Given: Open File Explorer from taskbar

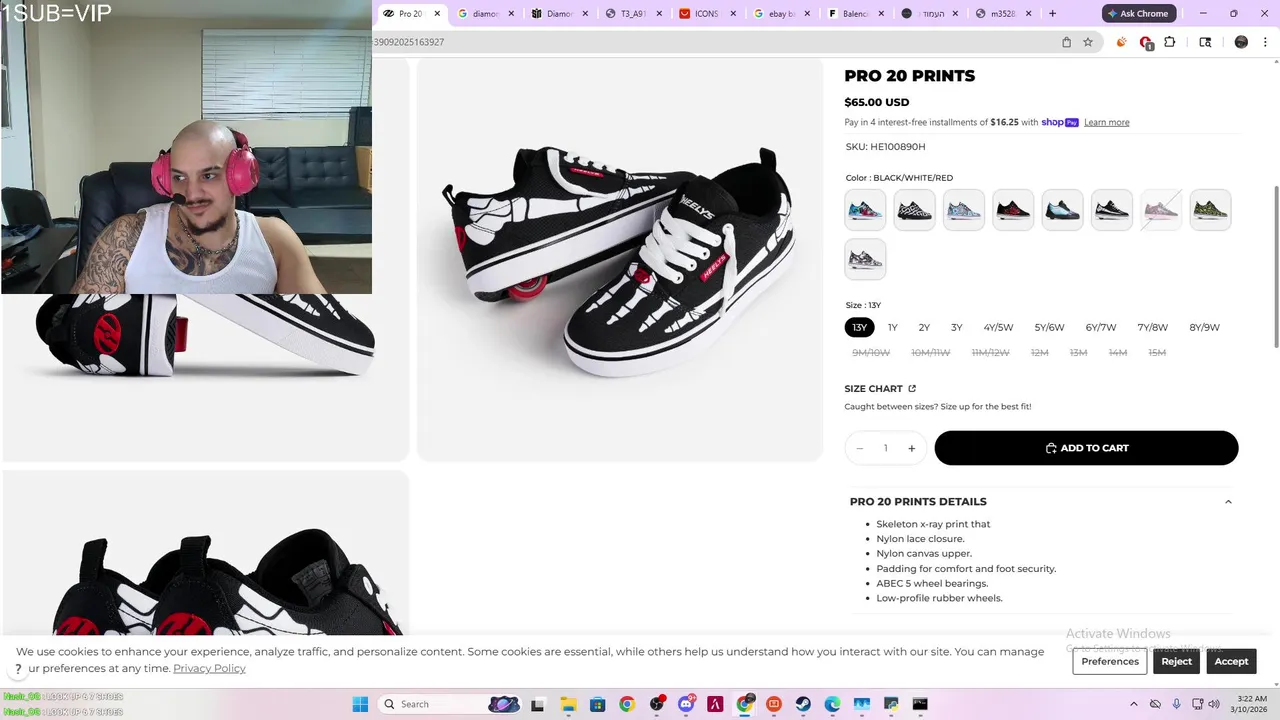Looking at the screenshot, I should [x=568, y=704].
